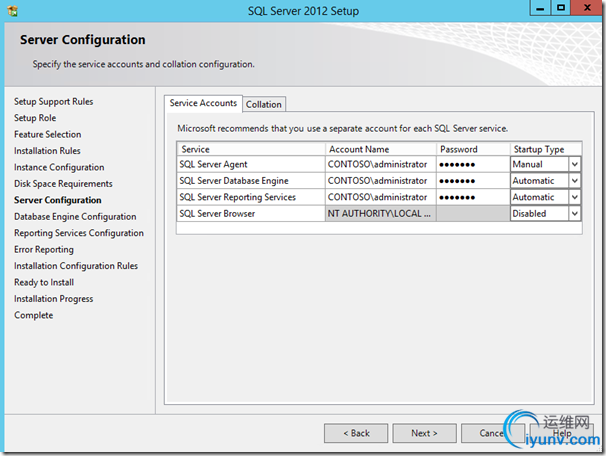Minimize the SQL Server Setup window
Screen dimensions: 606x456
(x=540, y=8)
